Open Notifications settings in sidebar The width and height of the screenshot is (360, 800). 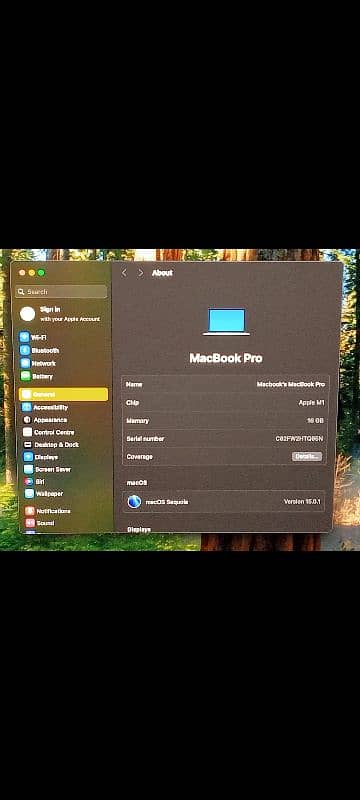click(47, 511)
